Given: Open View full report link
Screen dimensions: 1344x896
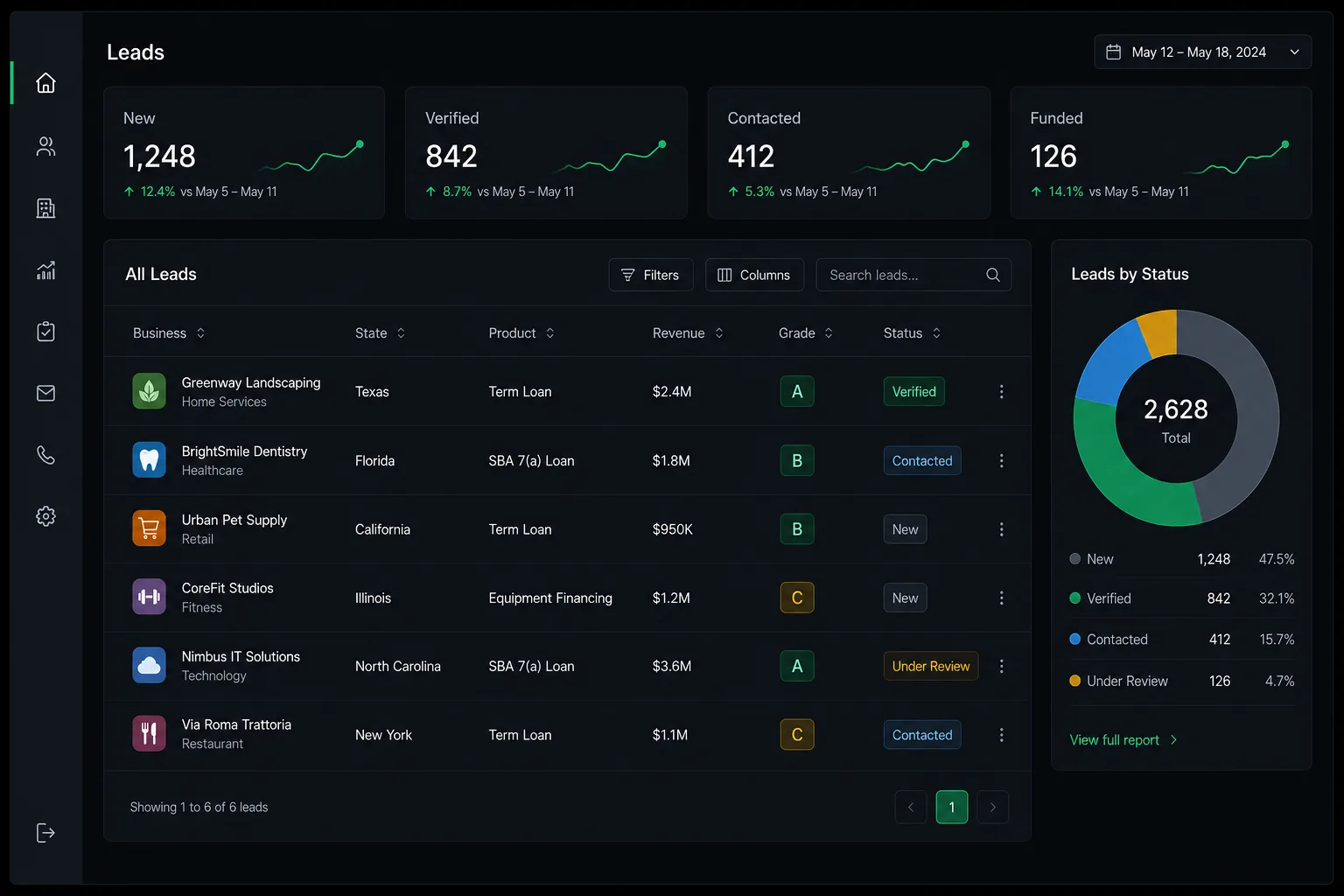Looking at the screenshot, I should click(x=1123, y=740).
